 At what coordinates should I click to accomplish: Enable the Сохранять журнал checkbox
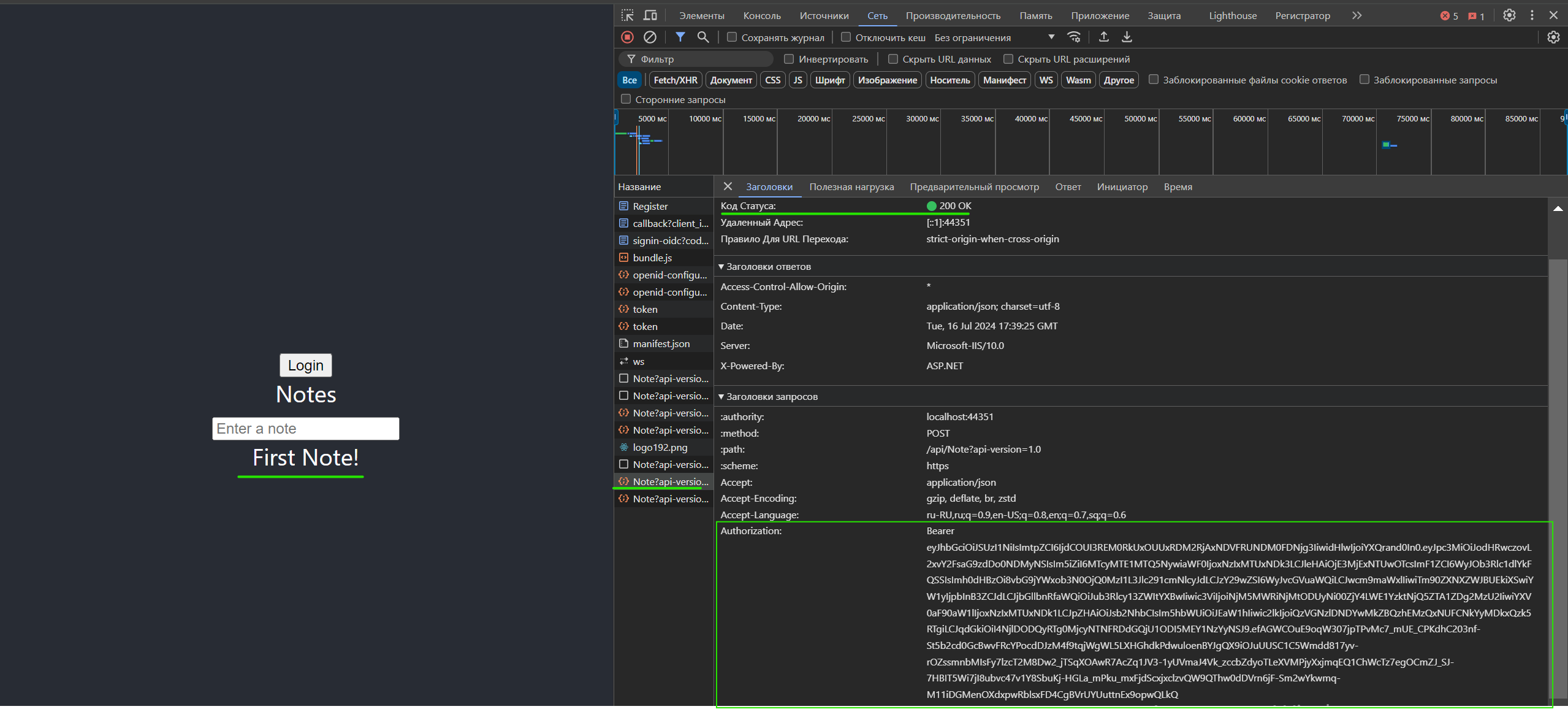[732, 37]
